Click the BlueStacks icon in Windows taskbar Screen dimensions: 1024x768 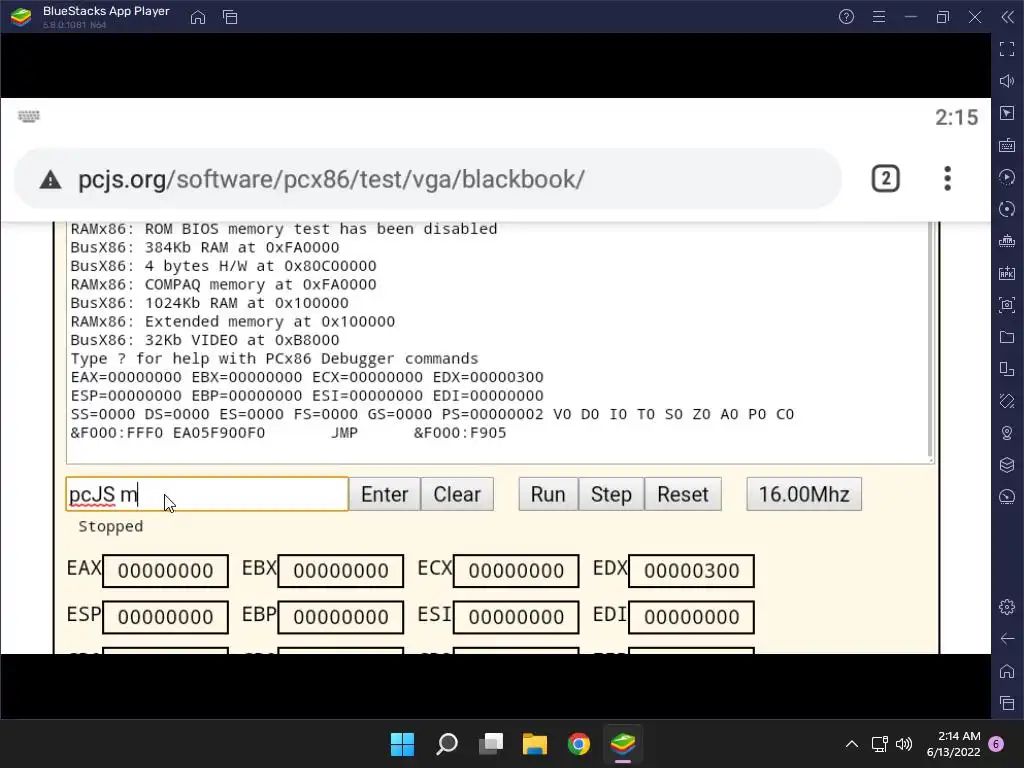tap(623, 744)
